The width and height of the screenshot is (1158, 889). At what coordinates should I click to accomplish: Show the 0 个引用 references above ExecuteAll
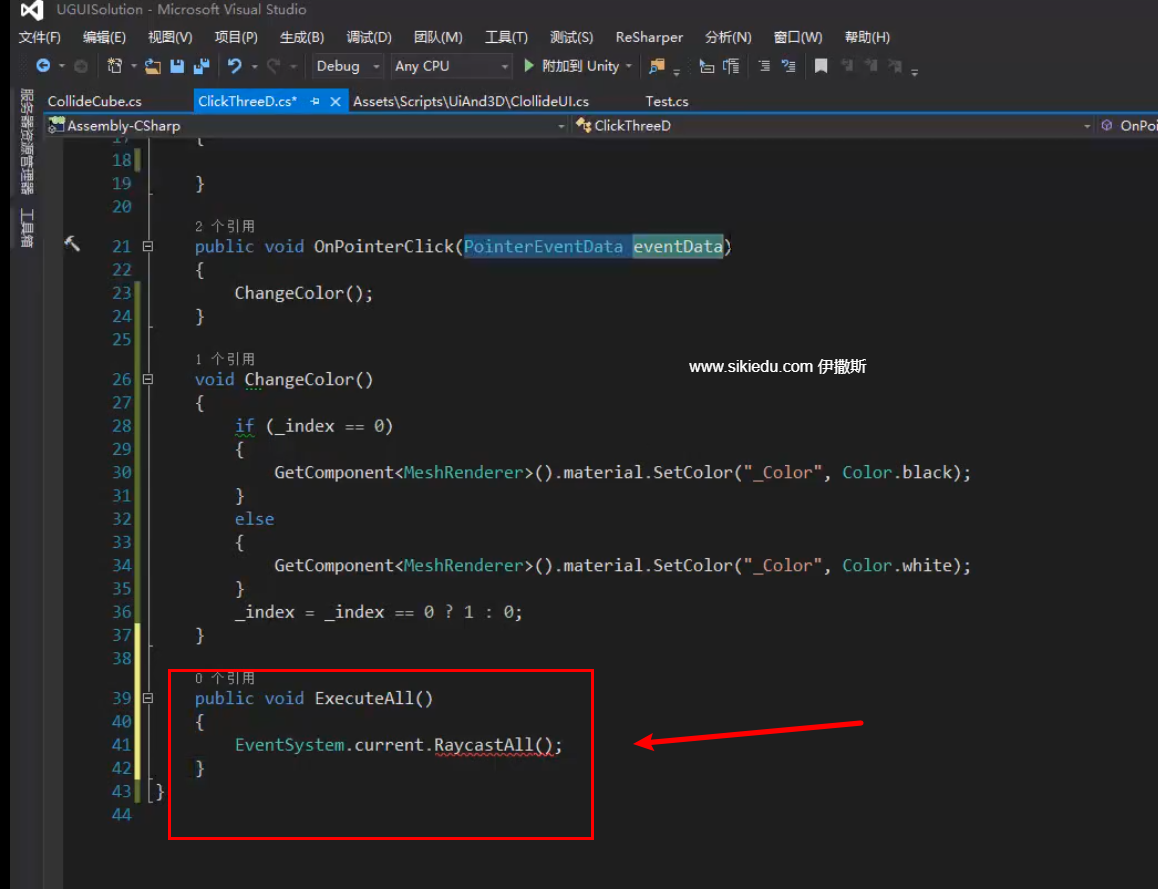click(x=225, y=679)
